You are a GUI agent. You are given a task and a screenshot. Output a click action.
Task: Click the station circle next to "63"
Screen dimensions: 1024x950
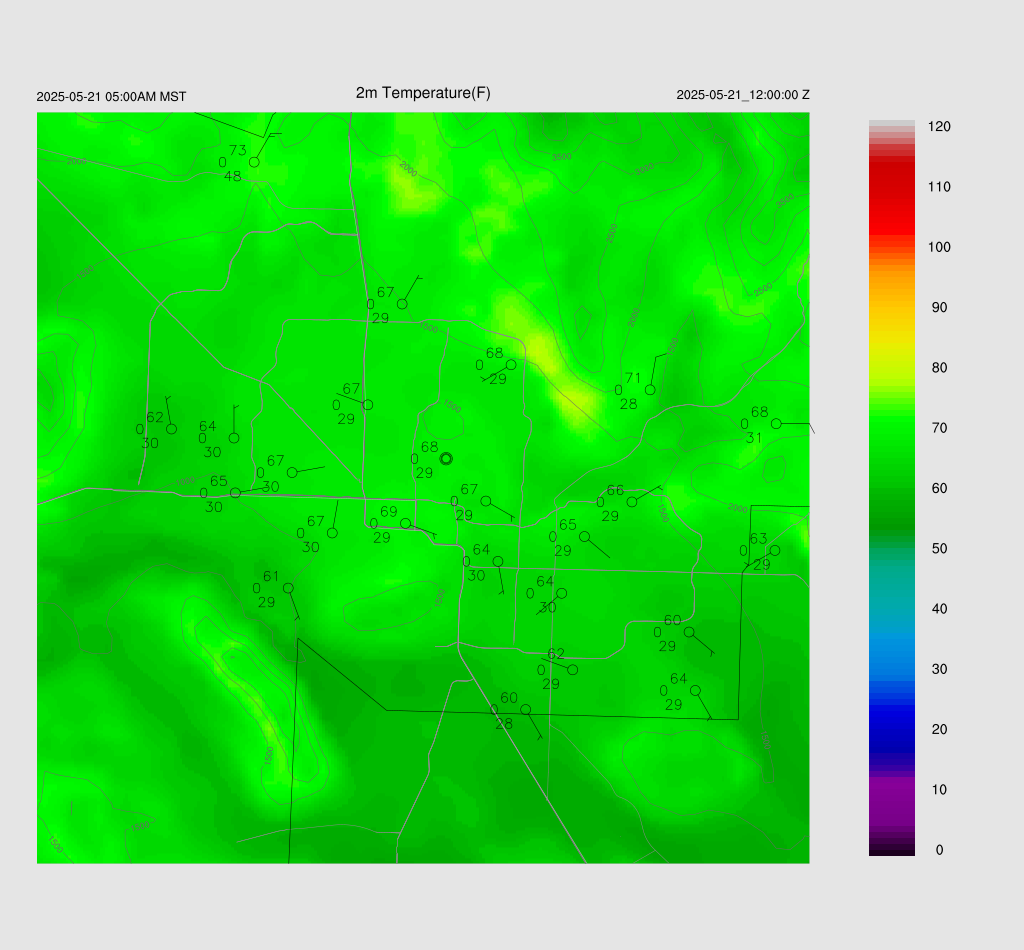775,550
